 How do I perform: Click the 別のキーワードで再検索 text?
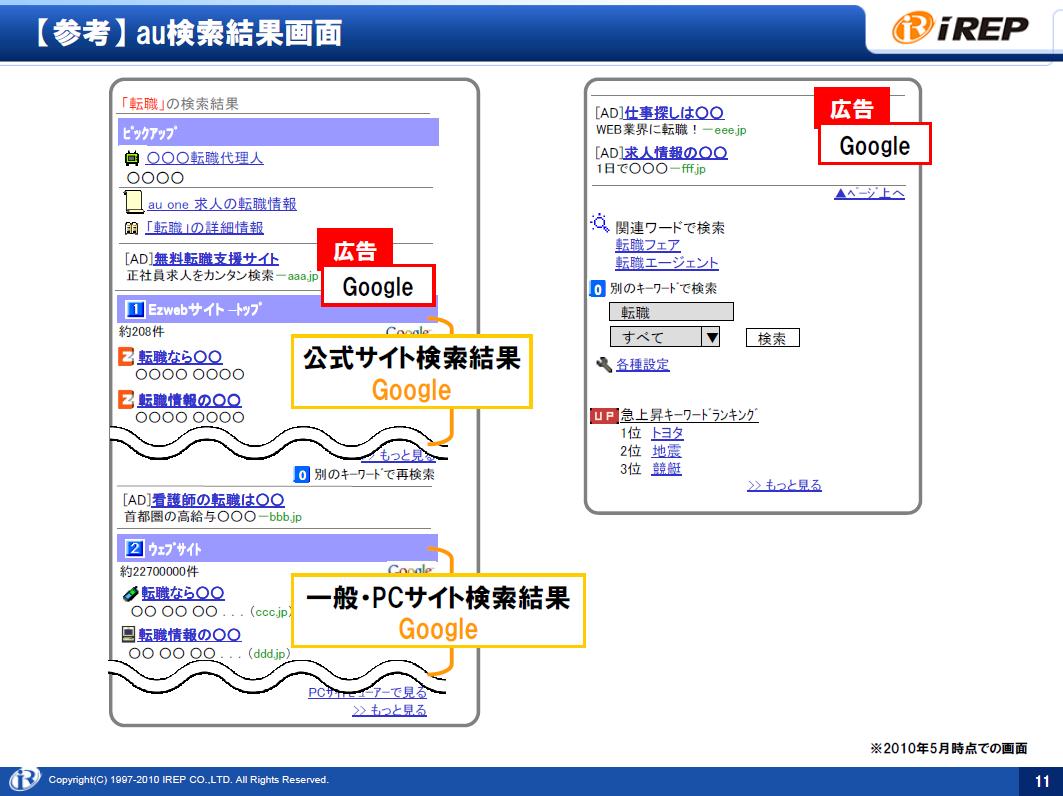374,475
